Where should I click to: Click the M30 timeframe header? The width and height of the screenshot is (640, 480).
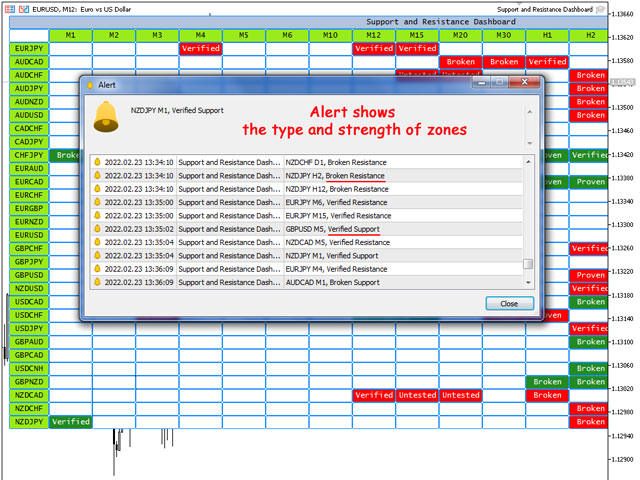point(504,36)
